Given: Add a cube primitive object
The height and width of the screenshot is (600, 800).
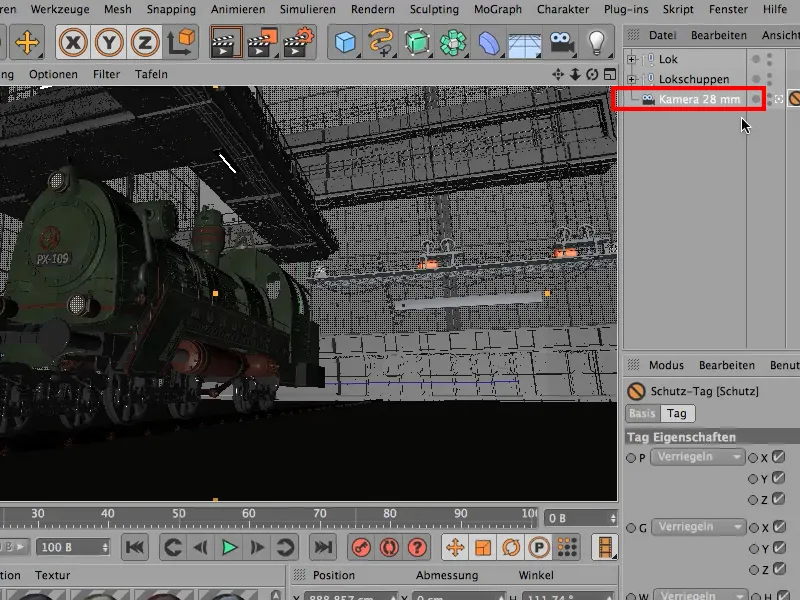Looking at the screenshot, I should [x=345, y=42].
